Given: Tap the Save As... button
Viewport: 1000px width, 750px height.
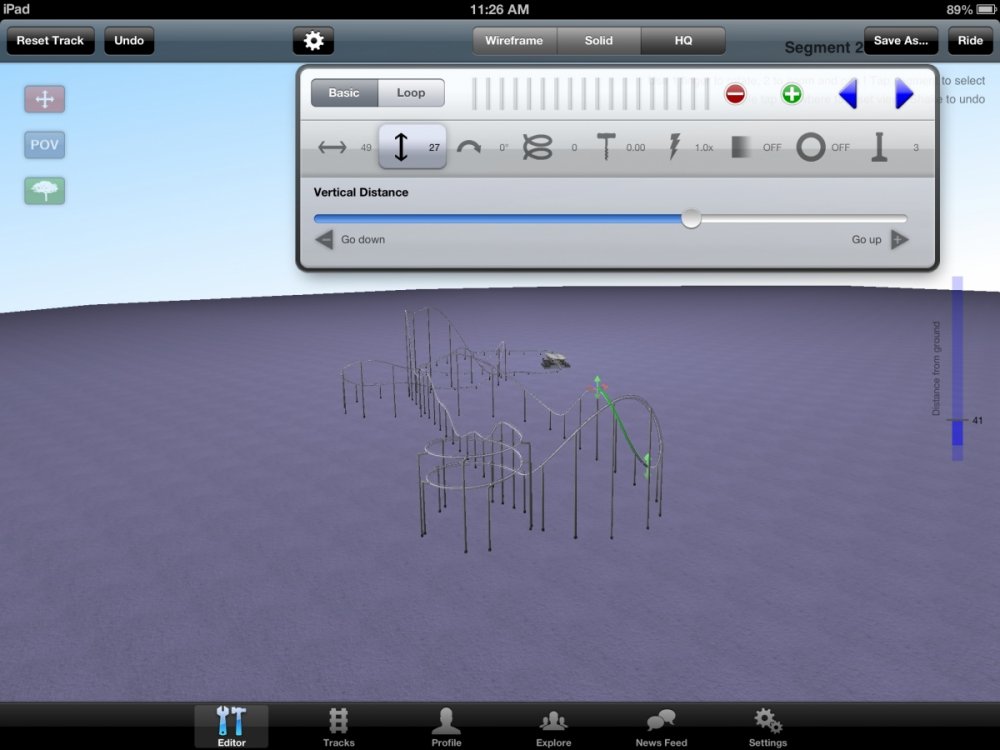Looking at the screenshot, I should [x=901, y=41].
